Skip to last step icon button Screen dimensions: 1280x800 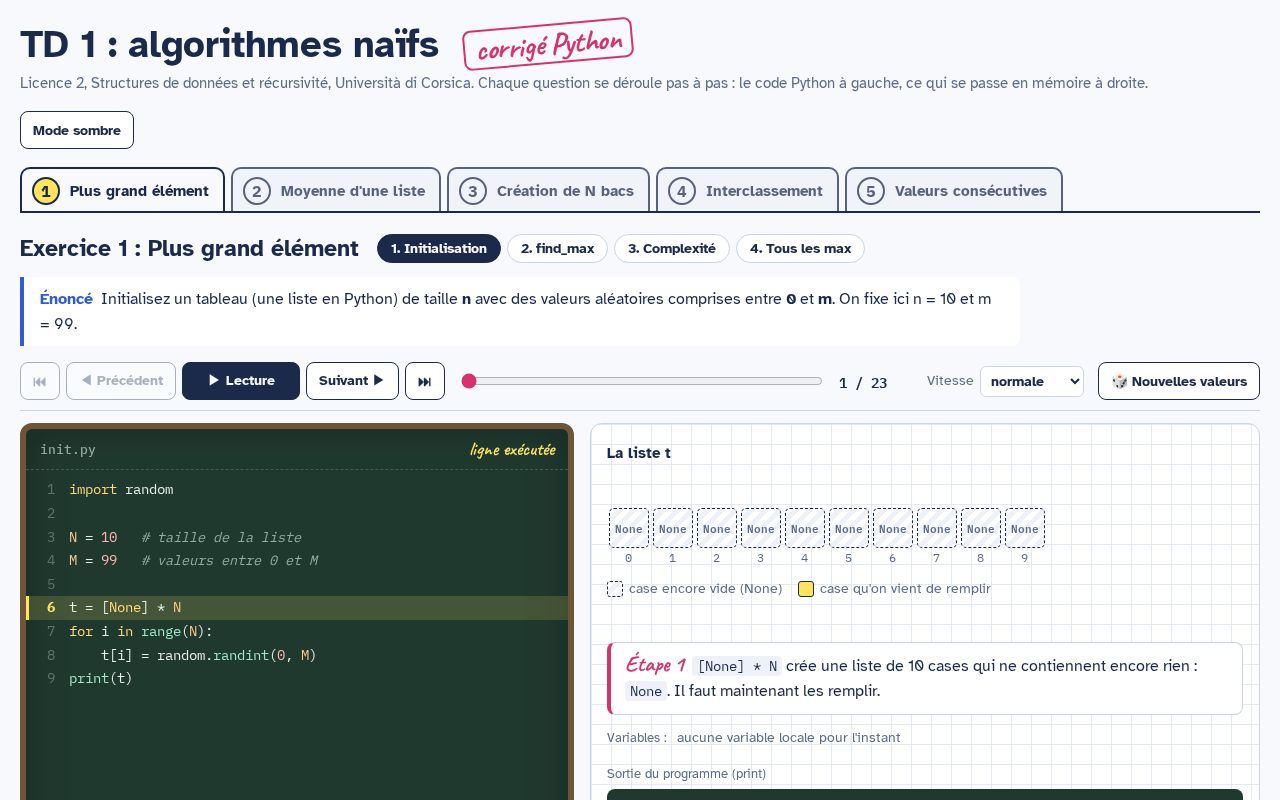pyautogui.click(x=425, y=381)
